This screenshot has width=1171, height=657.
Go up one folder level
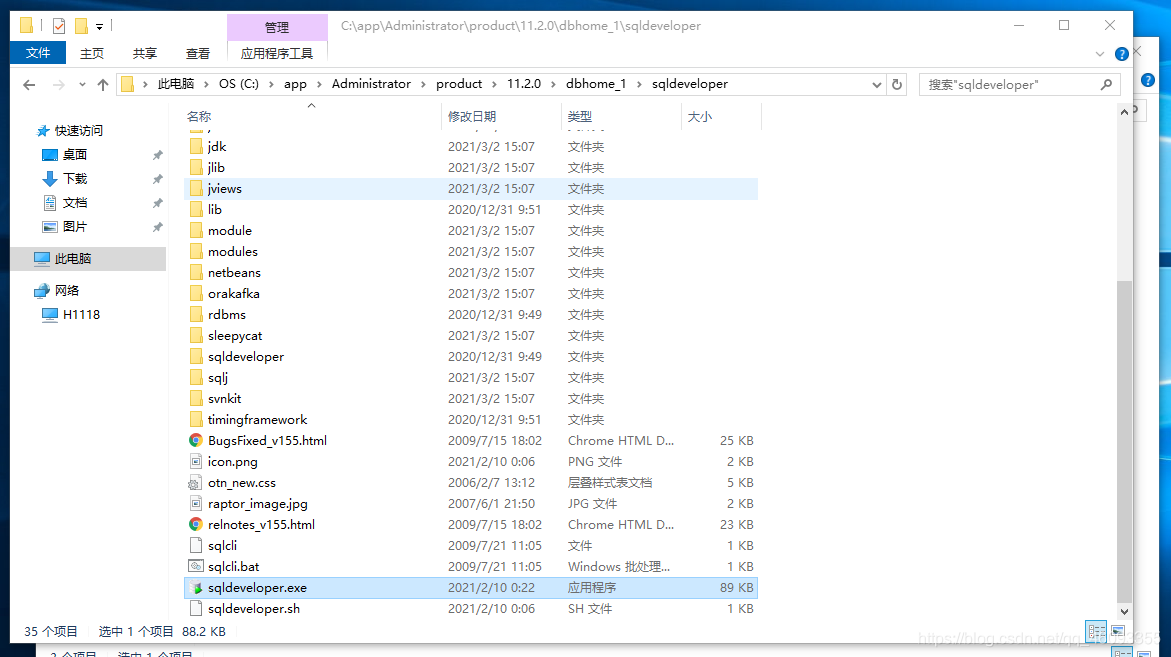103,84
